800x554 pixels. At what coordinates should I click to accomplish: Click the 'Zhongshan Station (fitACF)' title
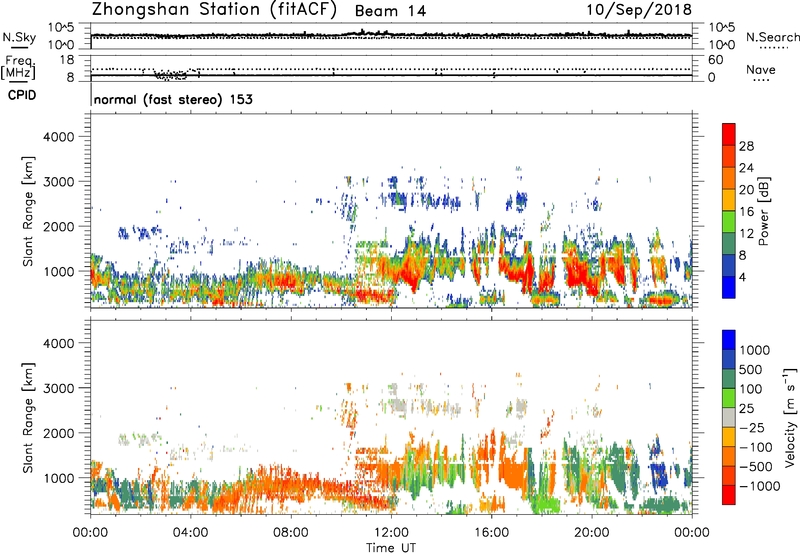click(214, 10)
